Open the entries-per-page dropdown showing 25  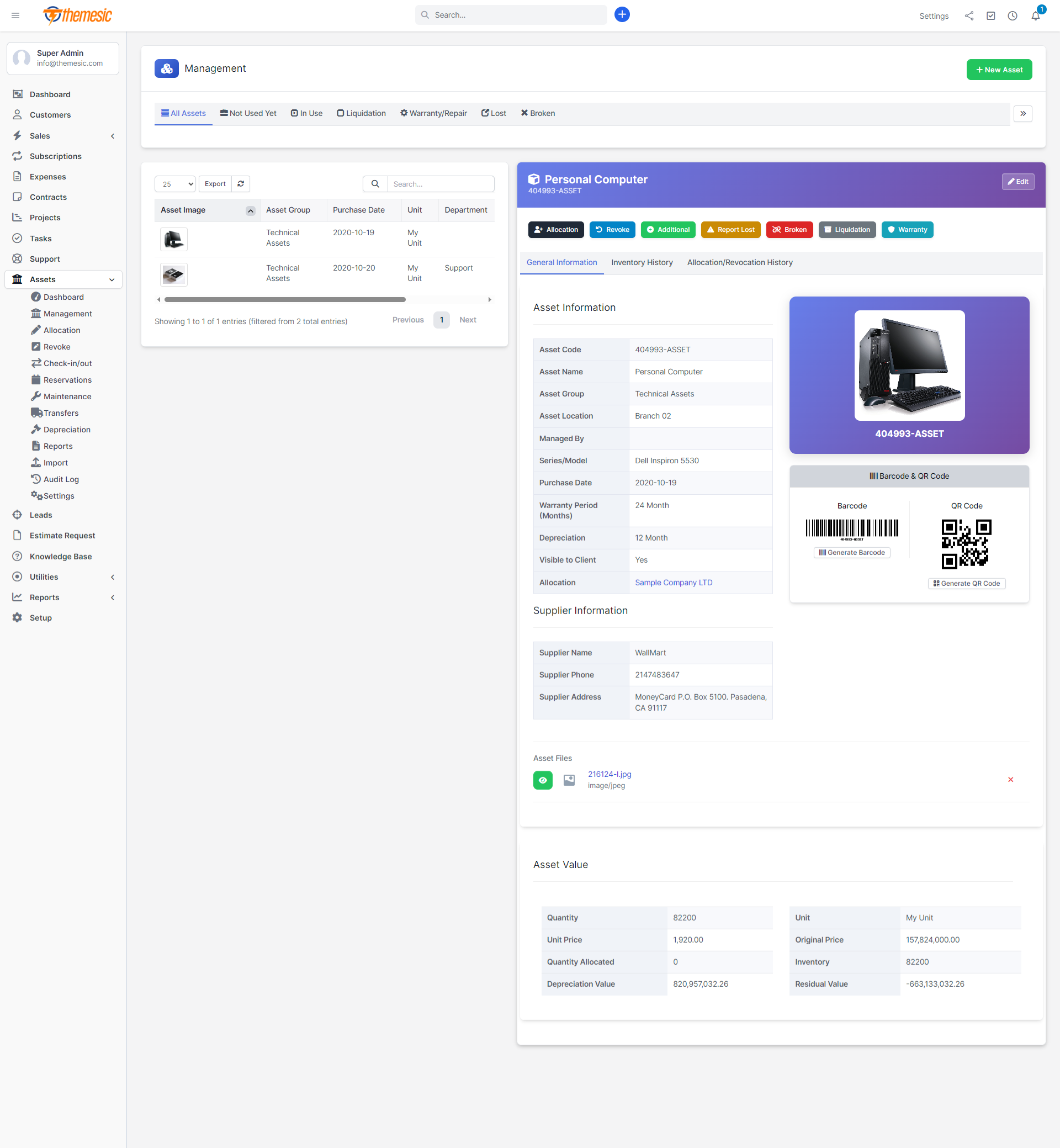pyautogui.click(x=175, y=183)
